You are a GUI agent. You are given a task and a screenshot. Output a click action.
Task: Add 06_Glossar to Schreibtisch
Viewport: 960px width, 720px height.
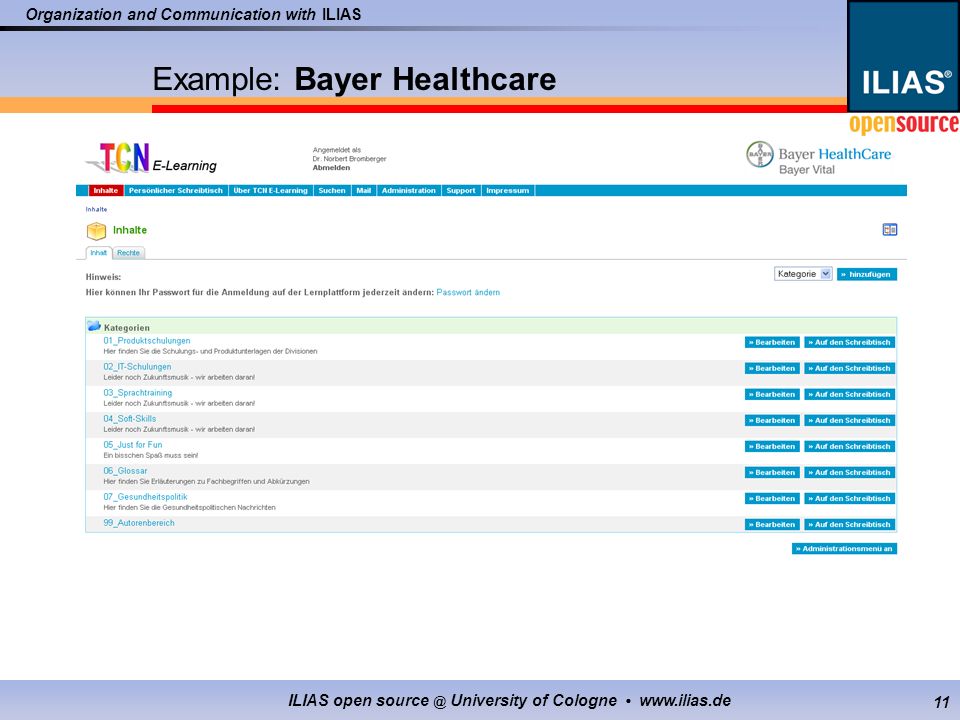click(849, 473)
